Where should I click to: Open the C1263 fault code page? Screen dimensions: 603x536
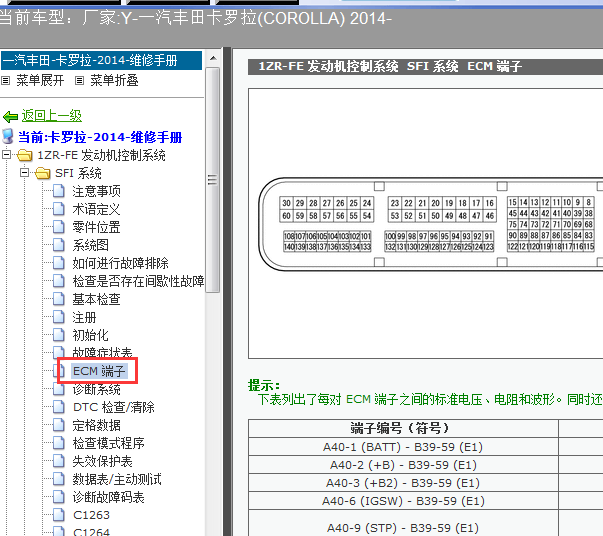tap(92, 515)
